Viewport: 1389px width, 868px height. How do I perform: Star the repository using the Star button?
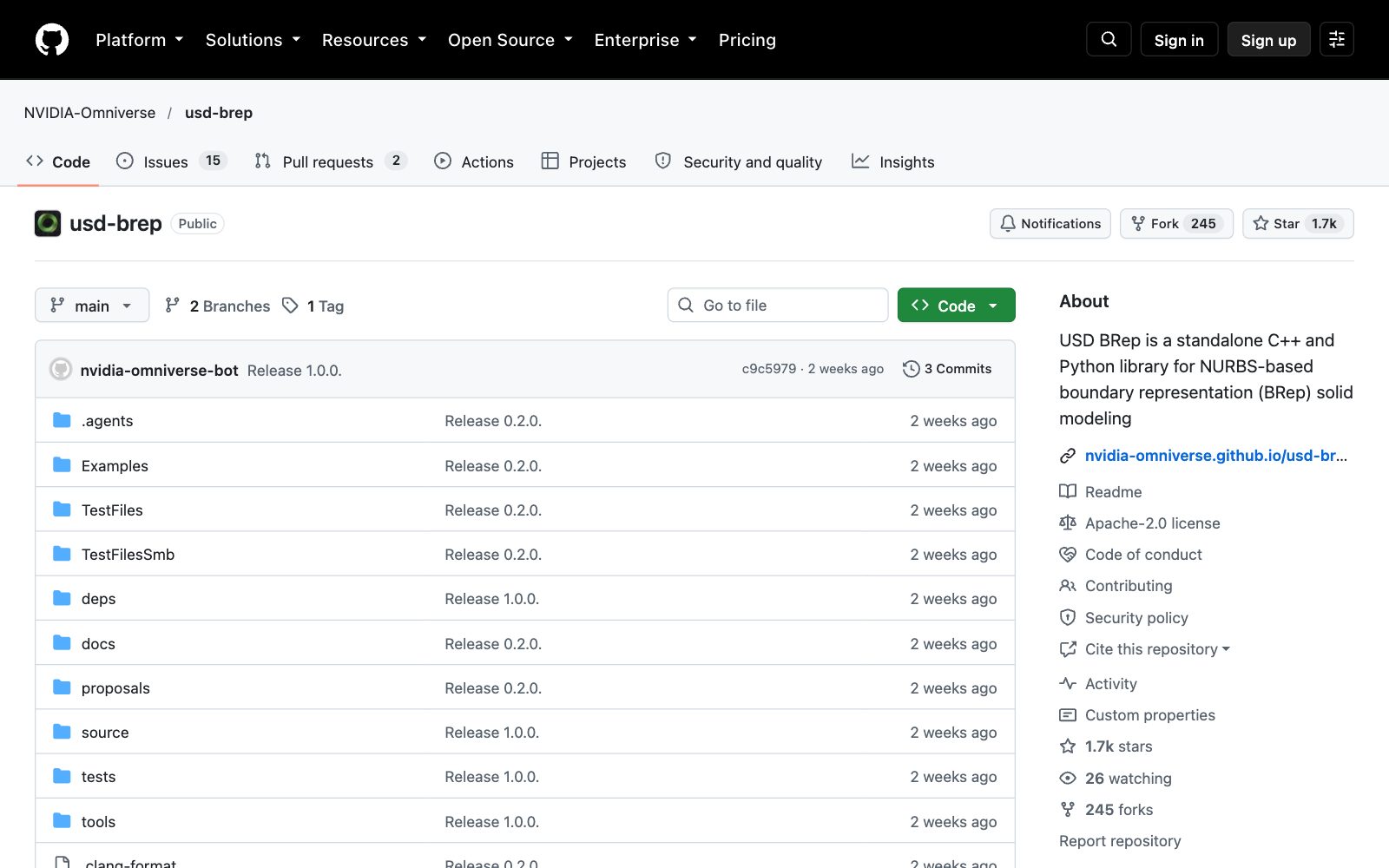[1298, 224]
